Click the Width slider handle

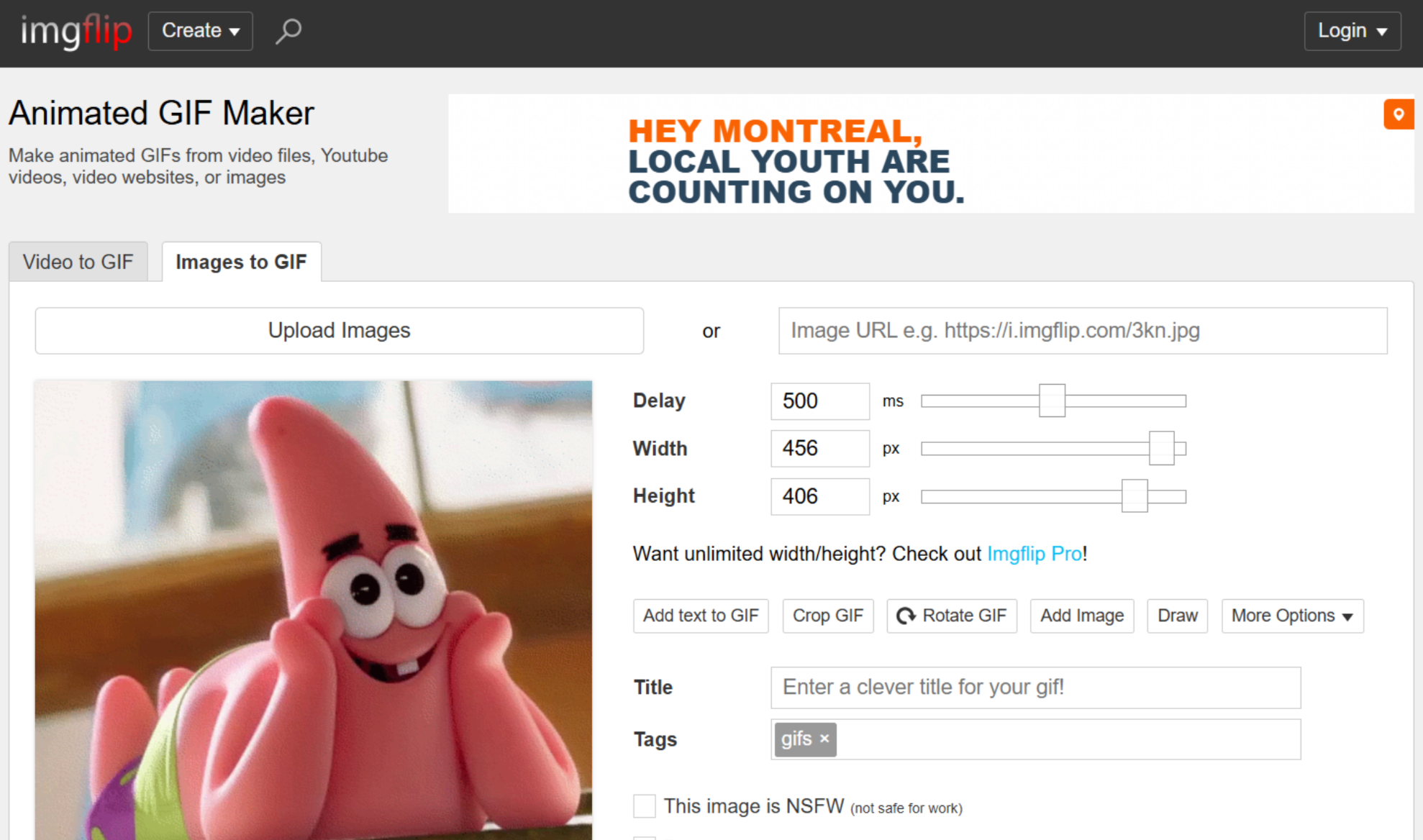point(1163,448)
